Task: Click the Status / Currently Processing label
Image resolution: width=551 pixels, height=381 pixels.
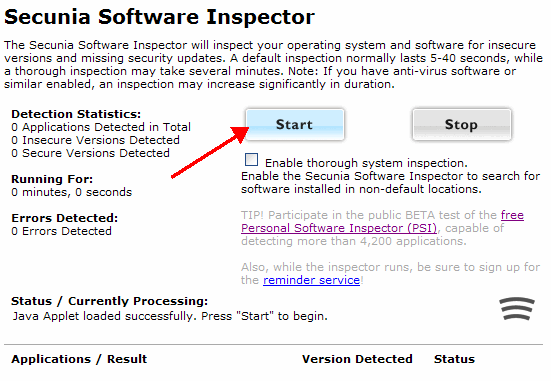Action: [x=109, y=301]
